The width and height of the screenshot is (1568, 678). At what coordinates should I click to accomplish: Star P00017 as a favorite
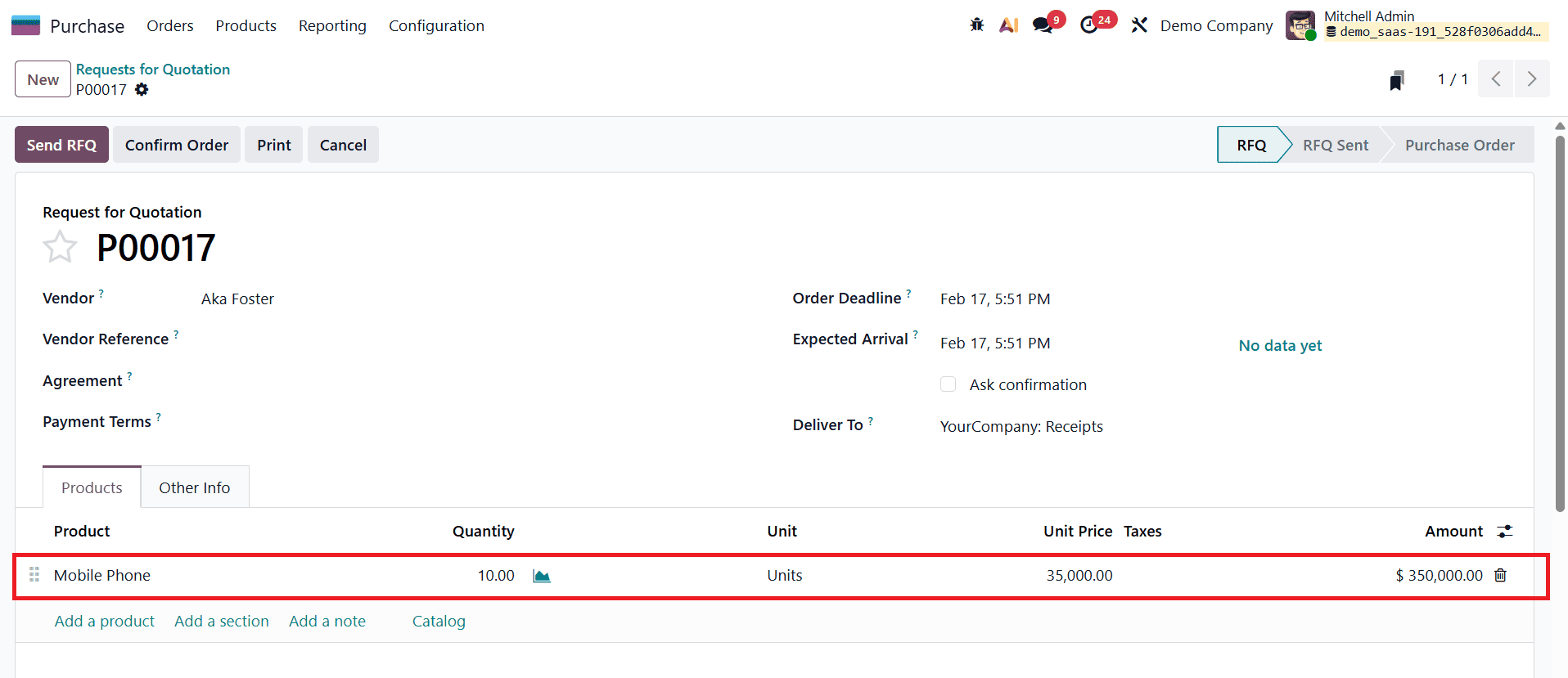pyautogui.click(x=60, y=246)
